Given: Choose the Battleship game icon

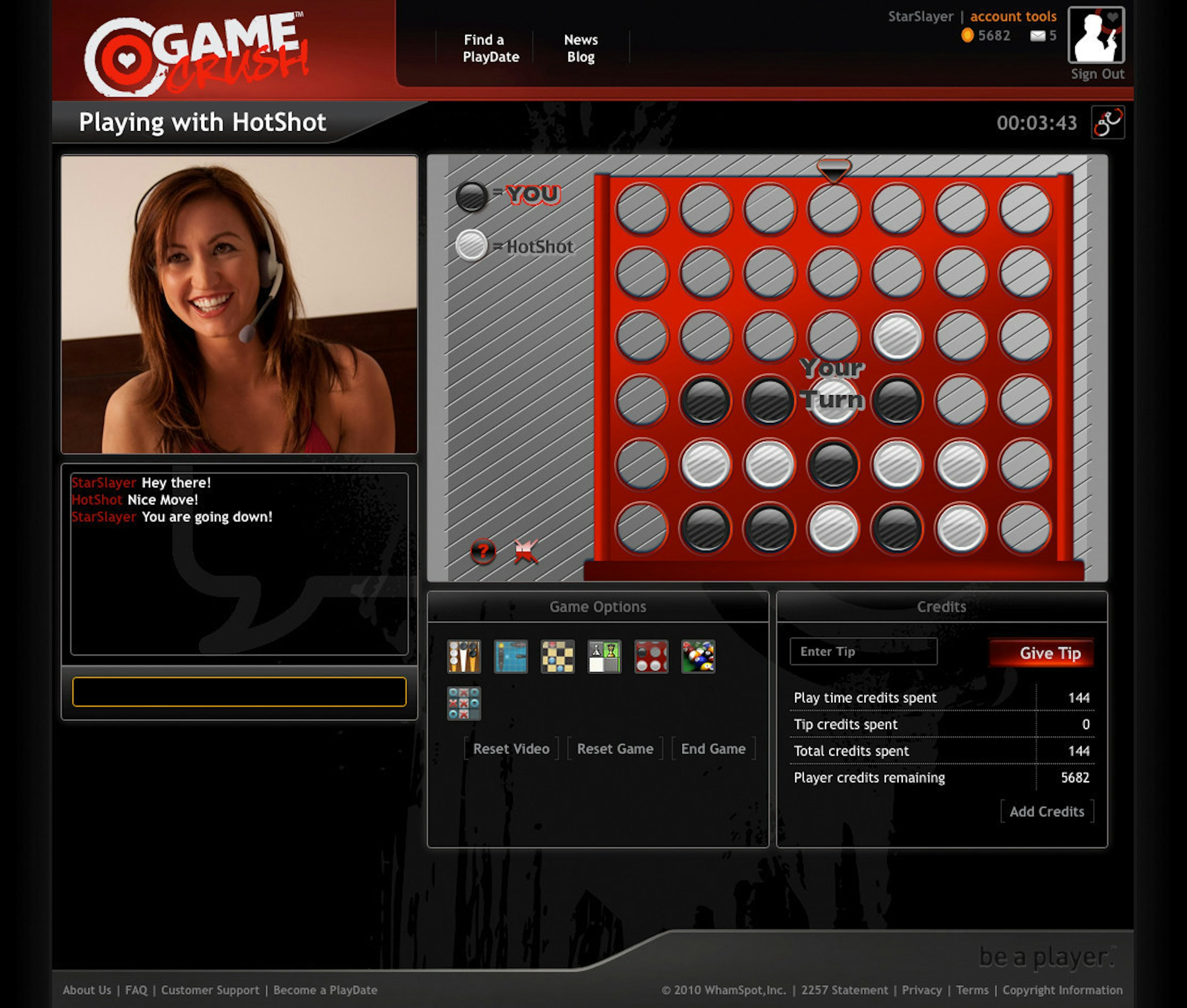Looking at the screenshot, I should [510, 656].
